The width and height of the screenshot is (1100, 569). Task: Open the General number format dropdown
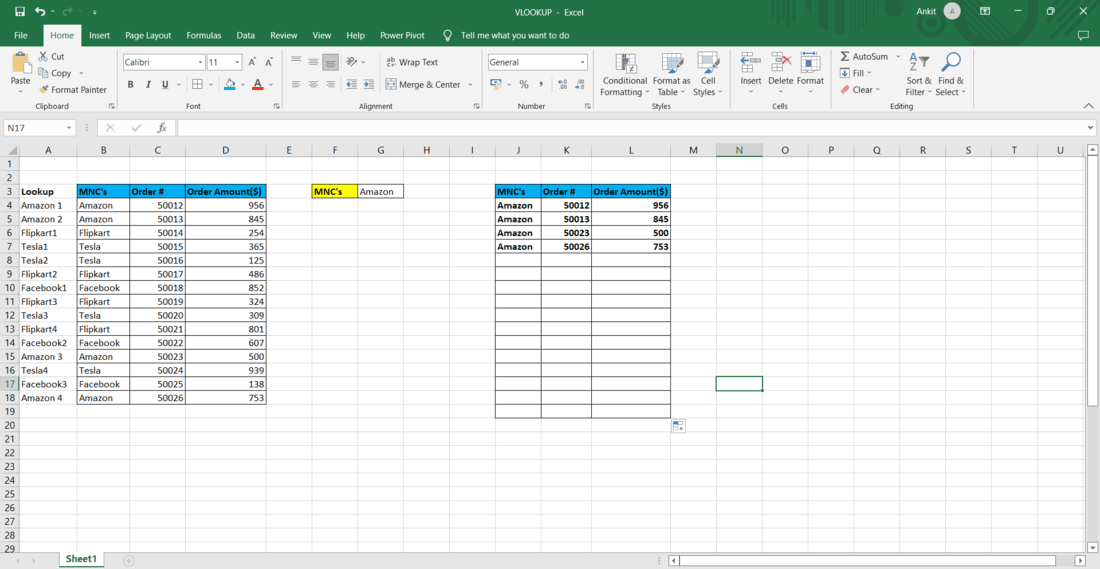point(583,62)
